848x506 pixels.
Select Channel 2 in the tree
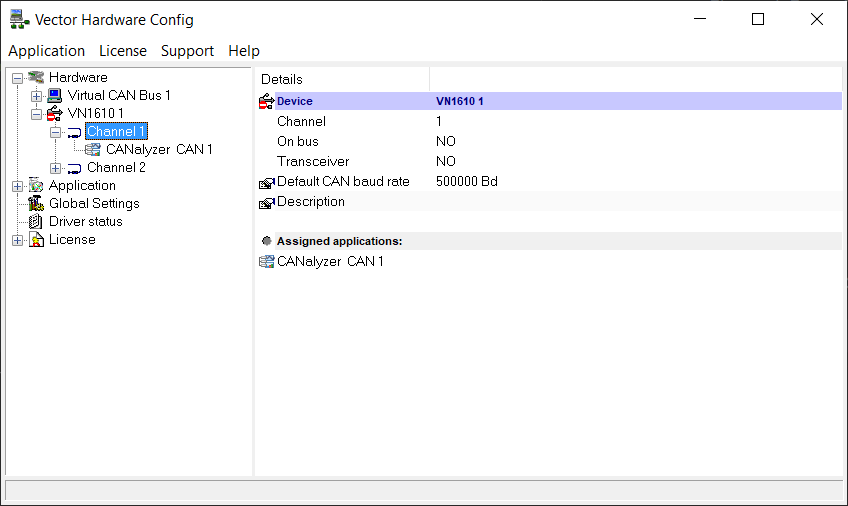coord(116,168)
